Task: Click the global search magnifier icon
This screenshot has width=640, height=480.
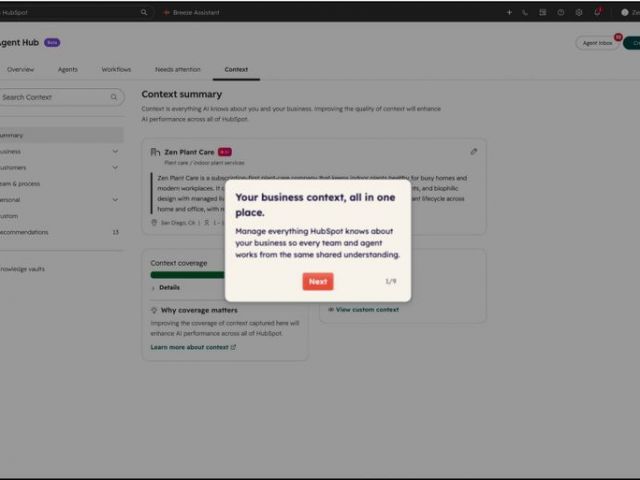Action: [144, 13]
